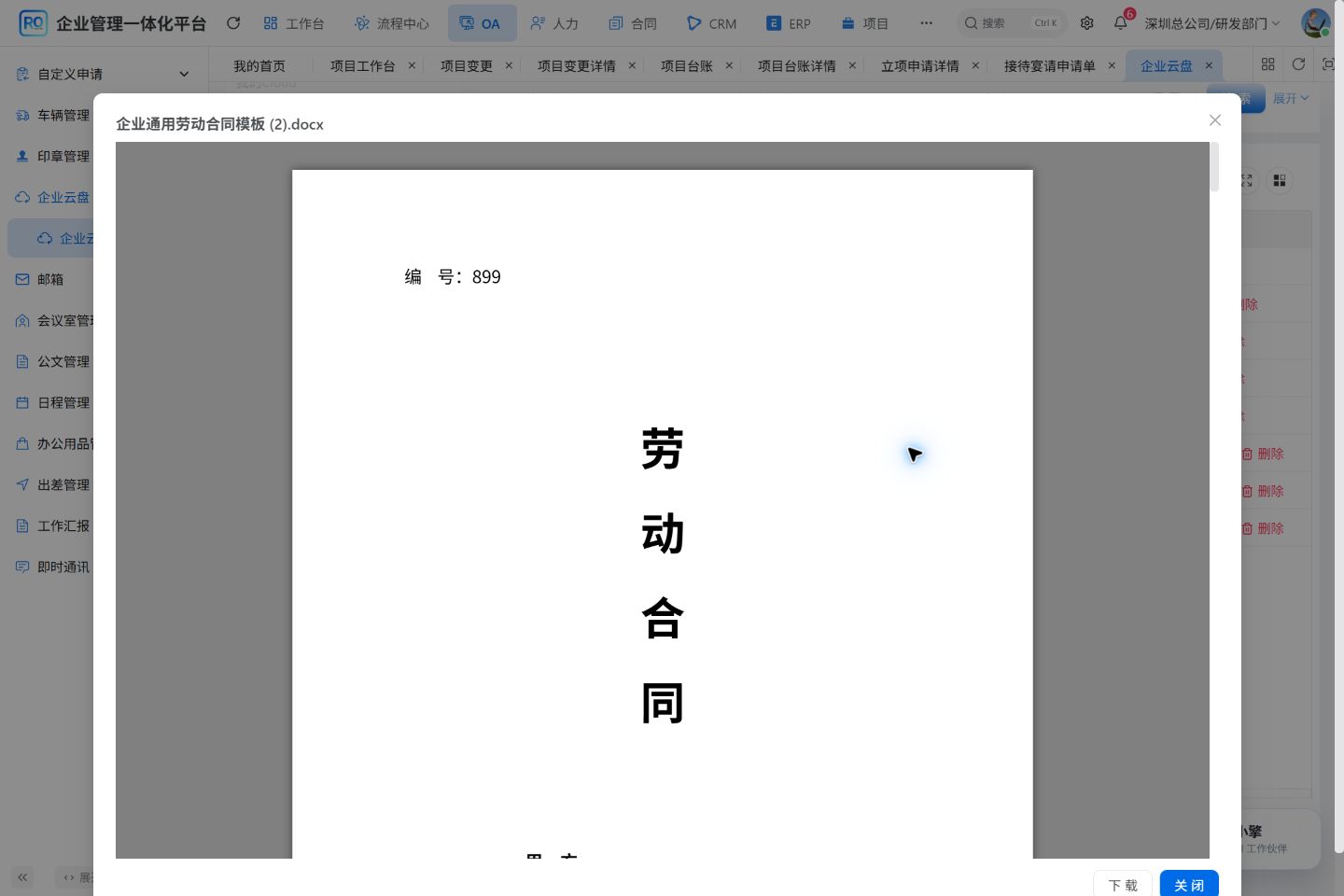Click the 下载 button
1344x896 pixels.
click(1123, 885)
